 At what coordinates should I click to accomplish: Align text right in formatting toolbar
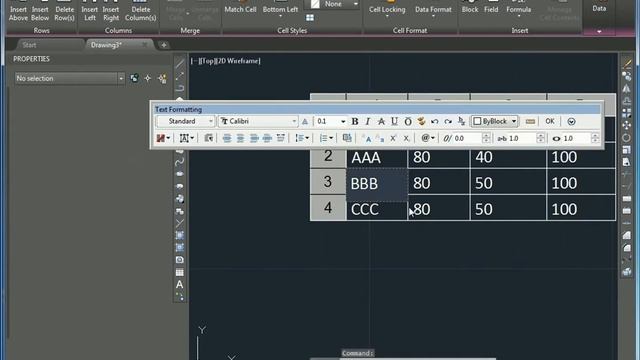[253, 138]
